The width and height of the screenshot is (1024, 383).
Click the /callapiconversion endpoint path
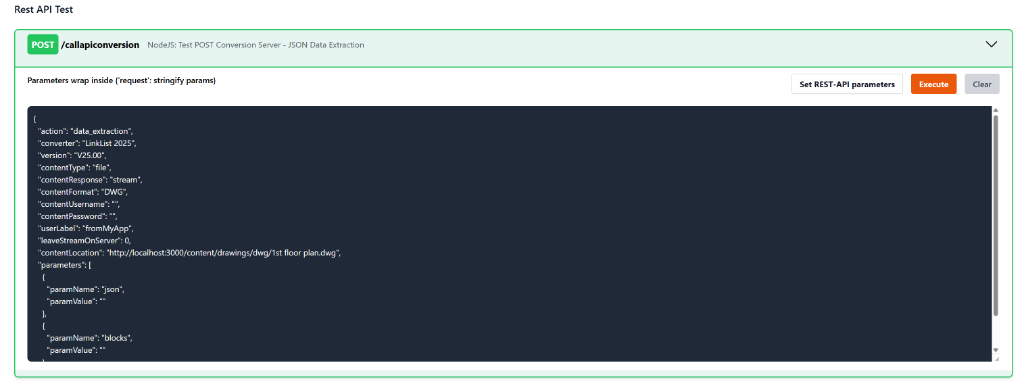100,45
